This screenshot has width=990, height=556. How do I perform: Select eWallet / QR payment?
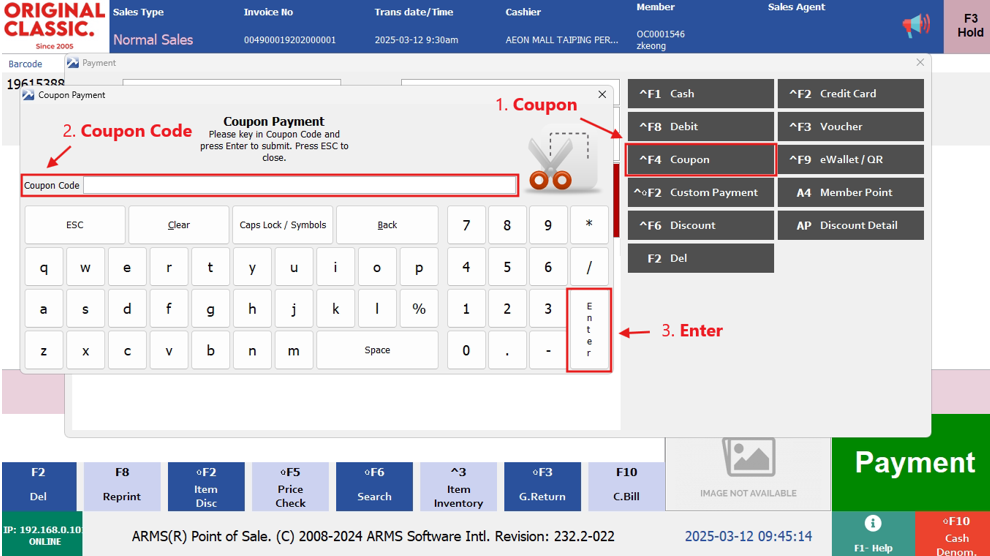pyautogui.click(x=850, y=160)
